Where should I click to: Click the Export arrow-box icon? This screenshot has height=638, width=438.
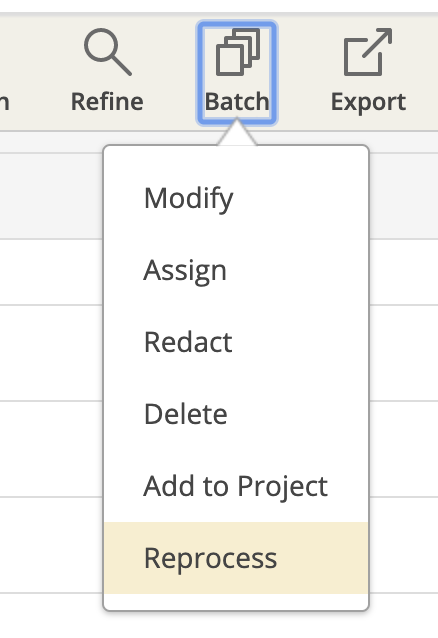[368, 52]
